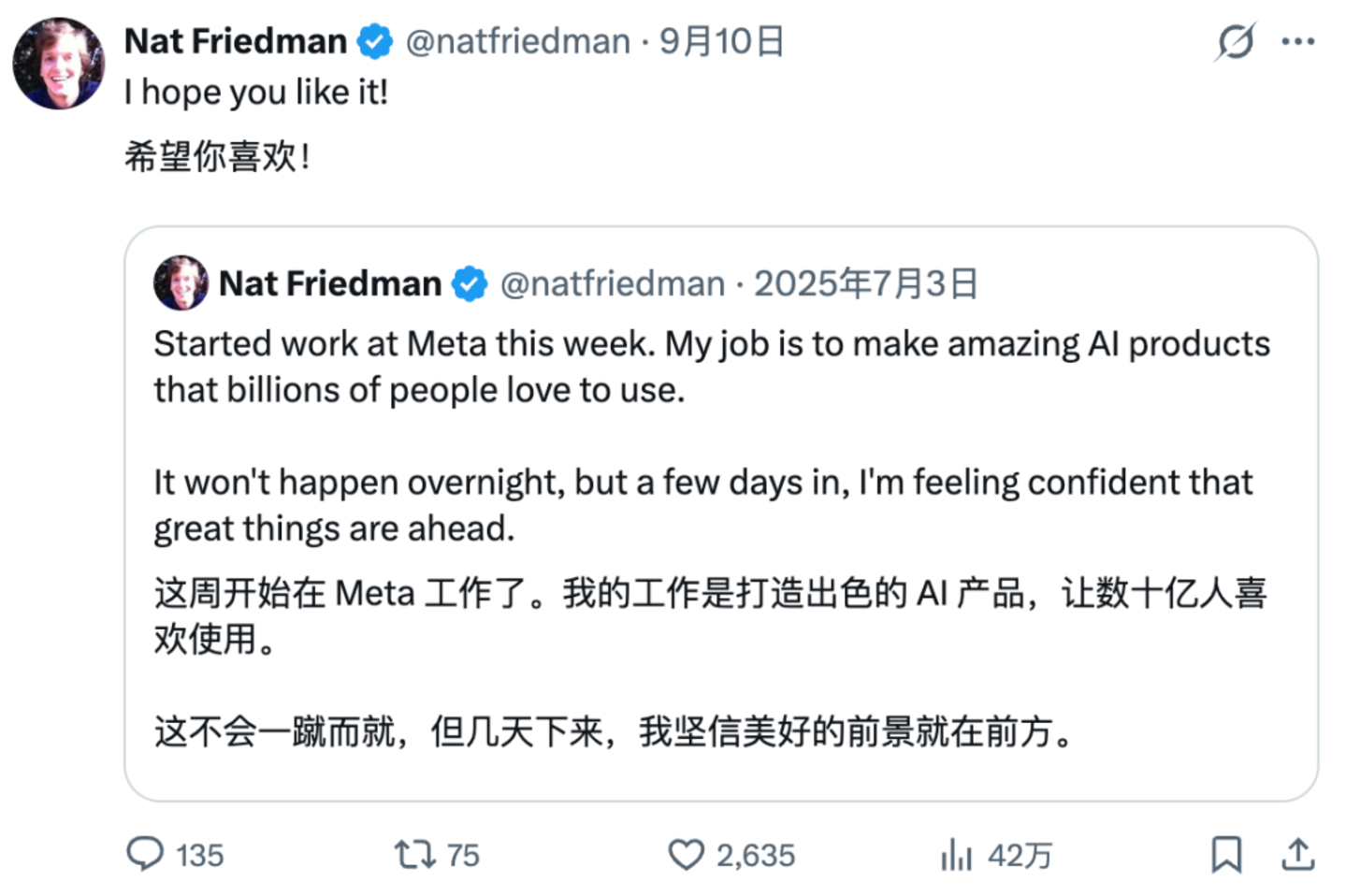Open view analytics bar chart icon
Image resolution: width=1346 pixels, height=896 pixels.
pyautogui.click(x=957, y=854)
